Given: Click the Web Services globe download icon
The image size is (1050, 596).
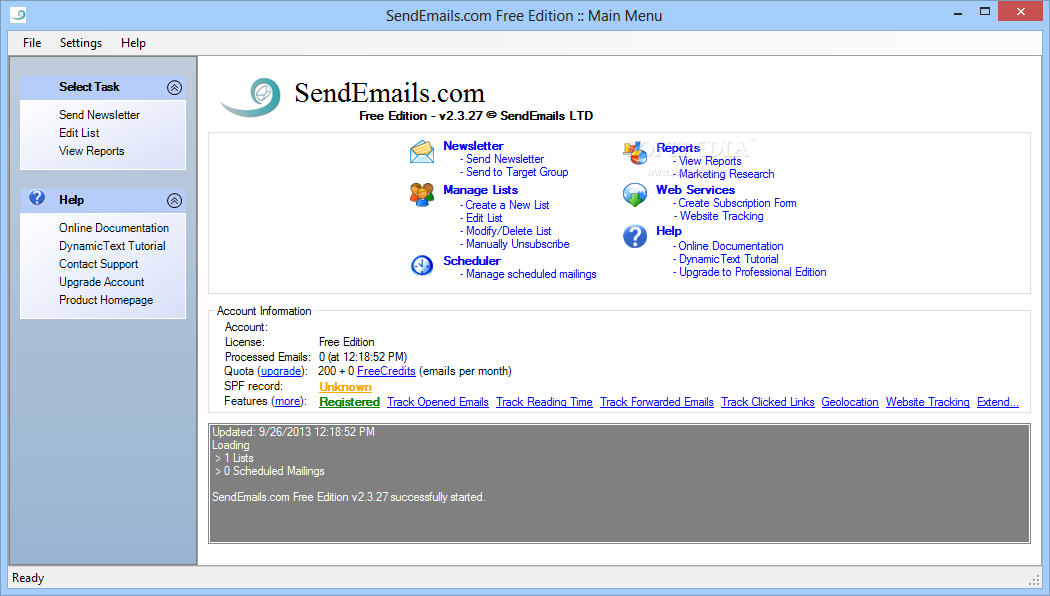Looking at the screenshot, I should [x=635, y=195].
